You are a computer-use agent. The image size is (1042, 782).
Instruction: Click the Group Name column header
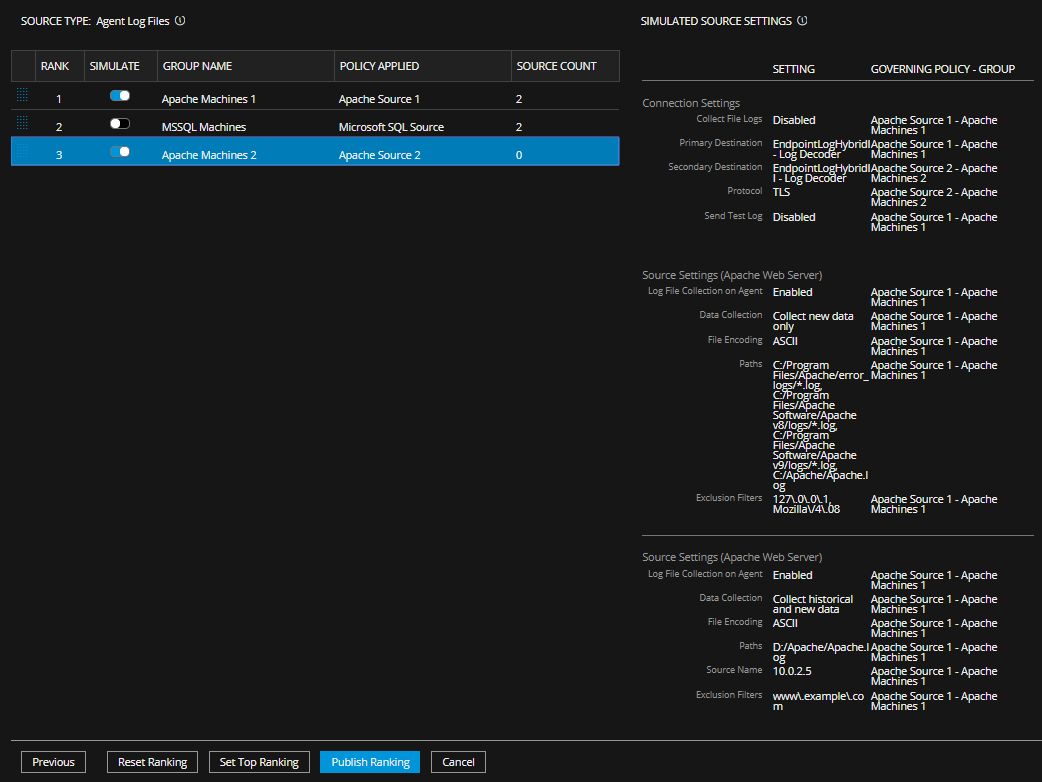click(197, 66)
